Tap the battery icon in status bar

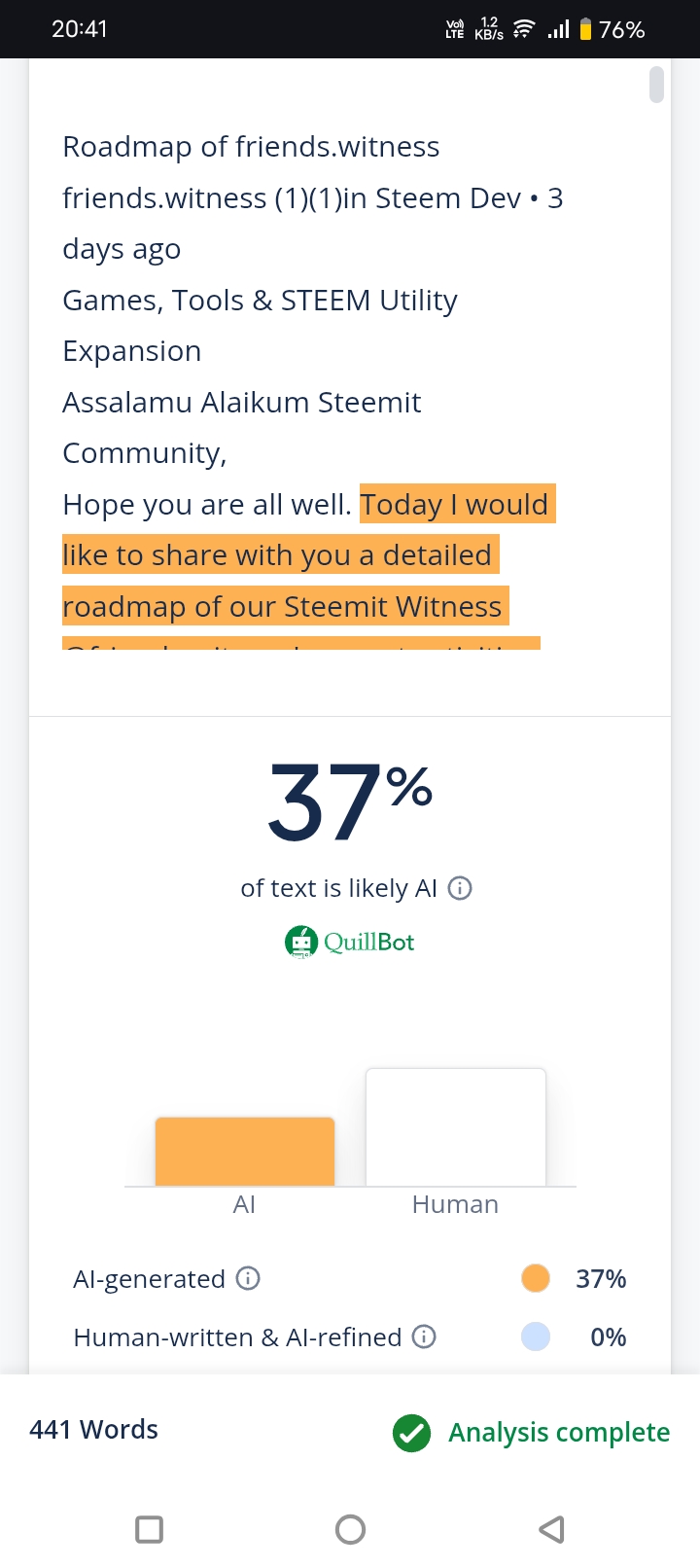point(585,29)
